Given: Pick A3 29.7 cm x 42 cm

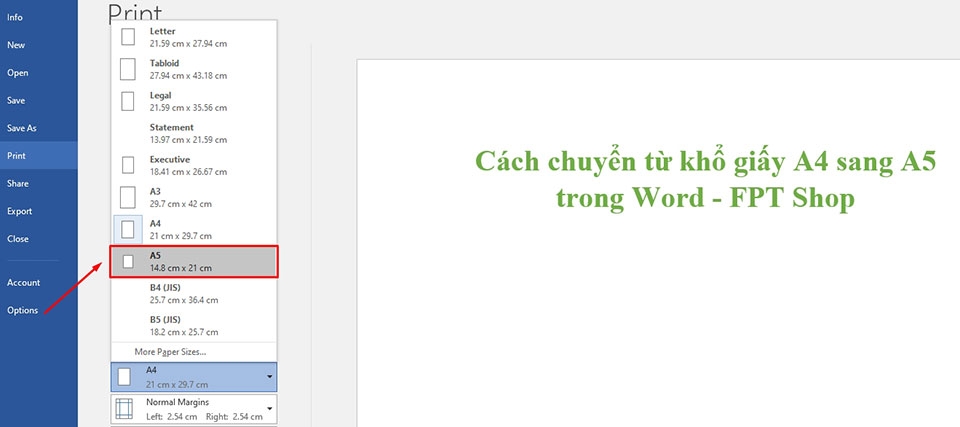Looking at the screenshot, I should coord(193,197).
